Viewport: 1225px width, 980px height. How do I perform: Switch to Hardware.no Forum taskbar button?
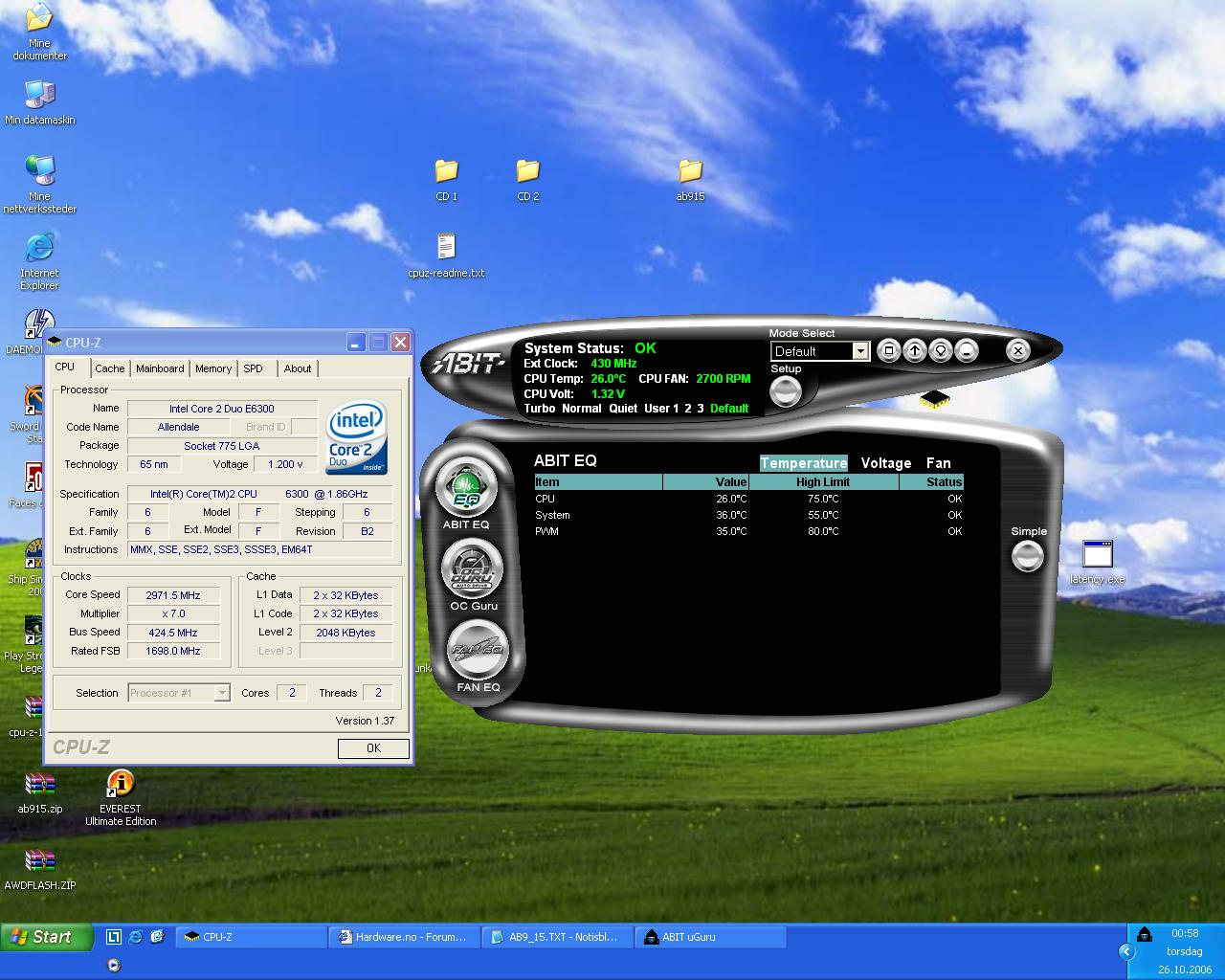tap(405, 937)
